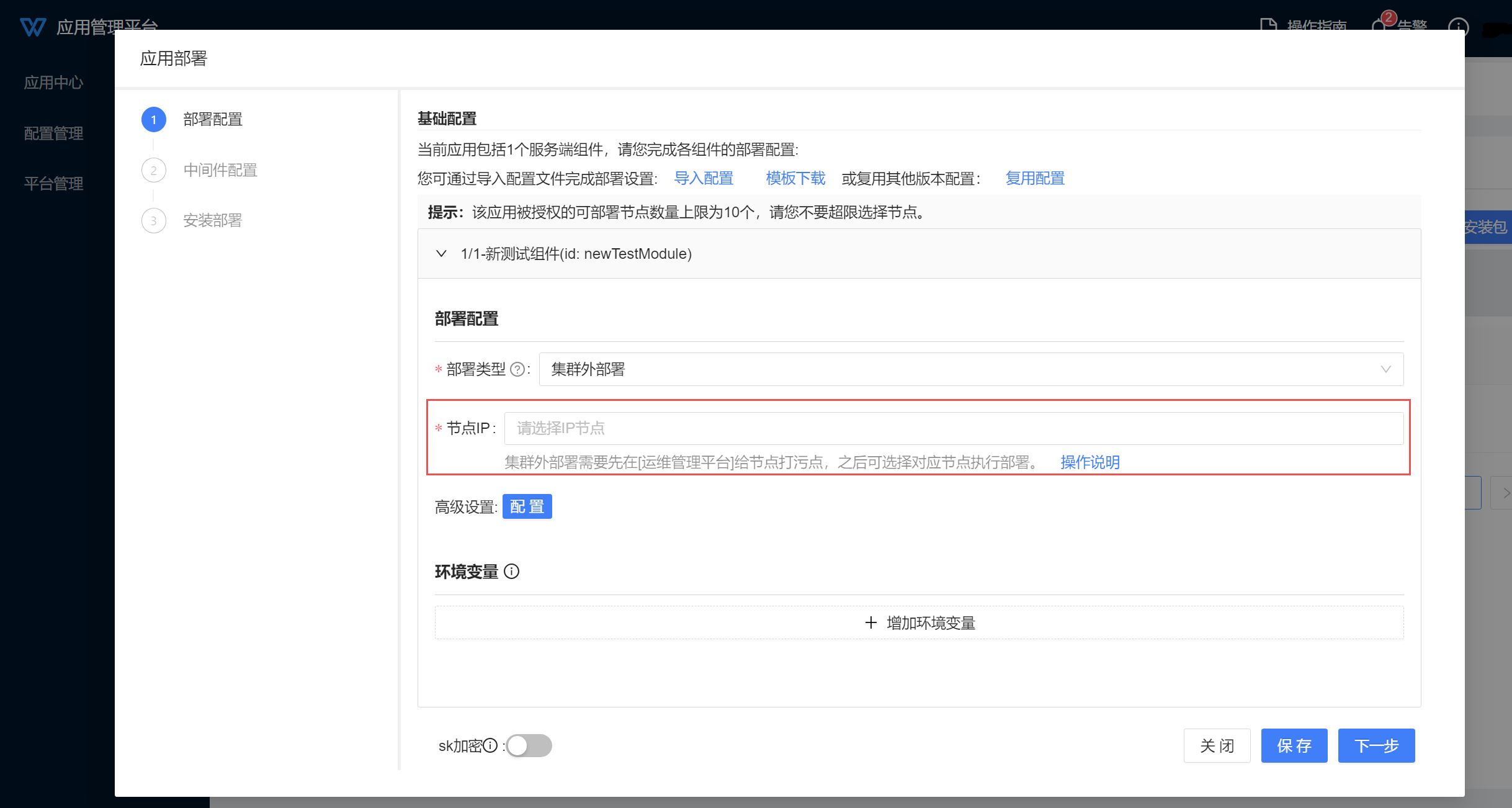This screenshot has height=808, width=1512.
Task: Click the help icon beside 部署类型
Action: click(517, 370)
